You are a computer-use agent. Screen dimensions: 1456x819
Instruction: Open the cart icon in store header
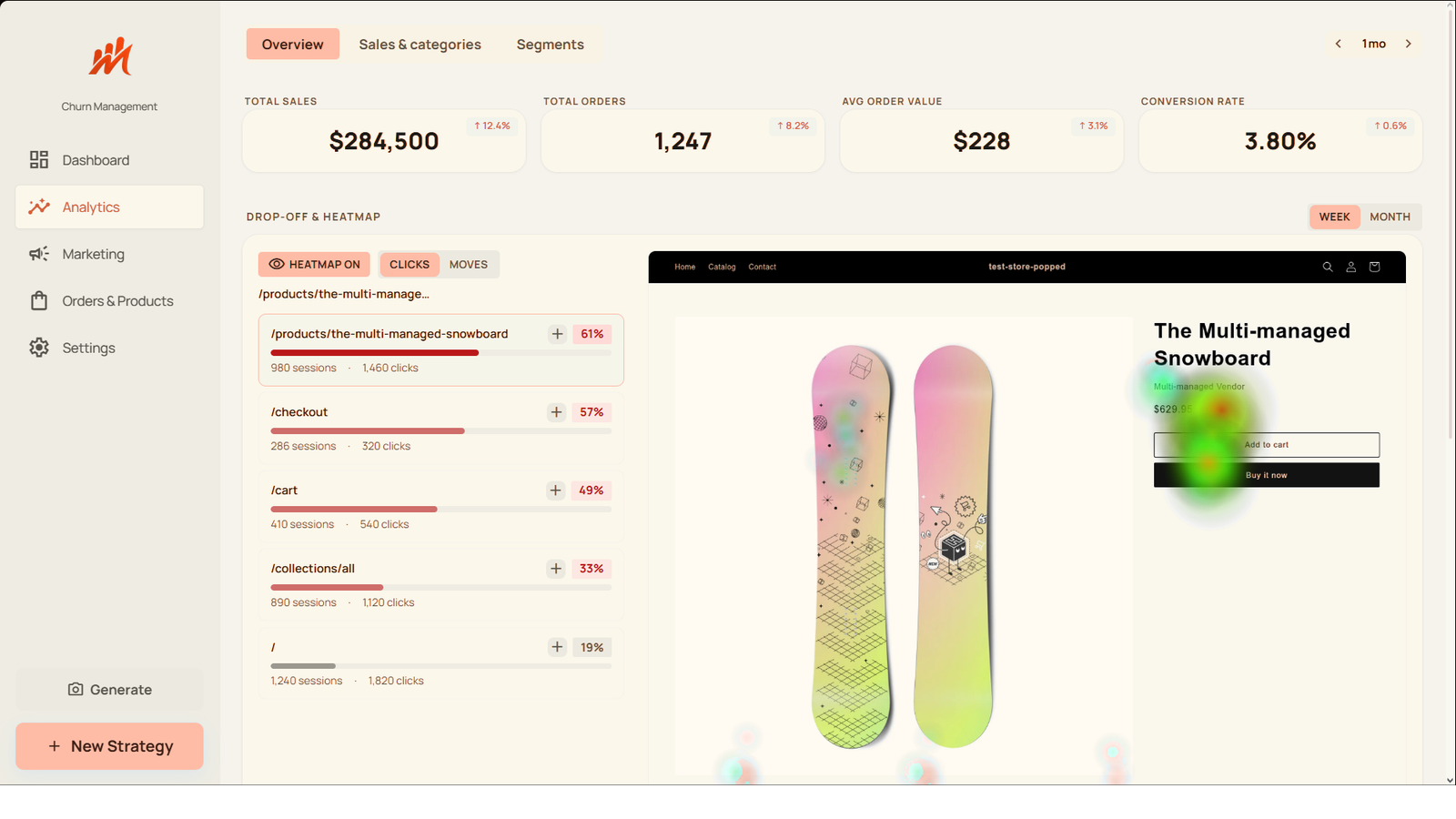[x=1375, y=267]
